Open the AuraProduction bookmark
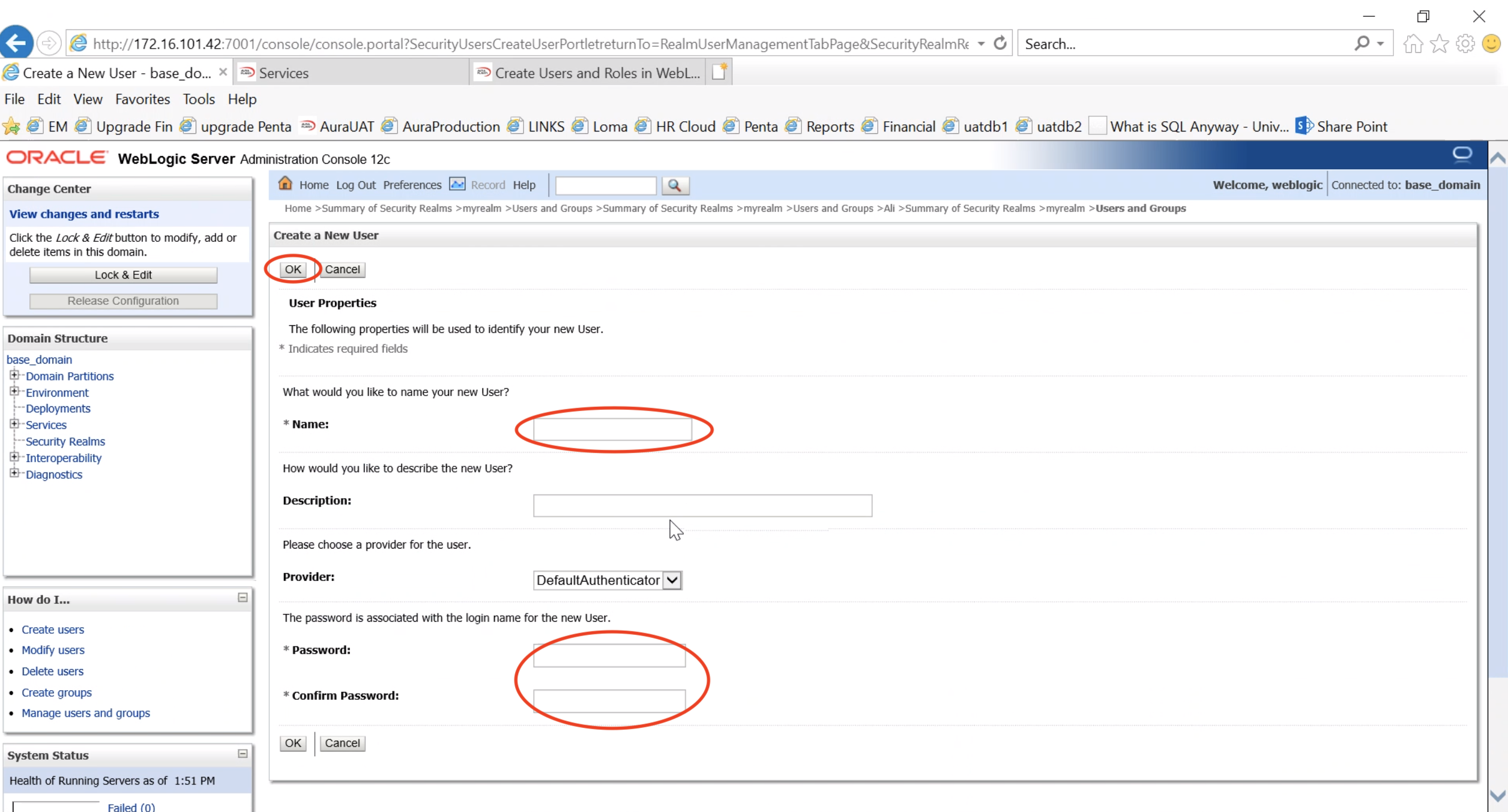This screenshot has height=812, width=1508. 441,127
